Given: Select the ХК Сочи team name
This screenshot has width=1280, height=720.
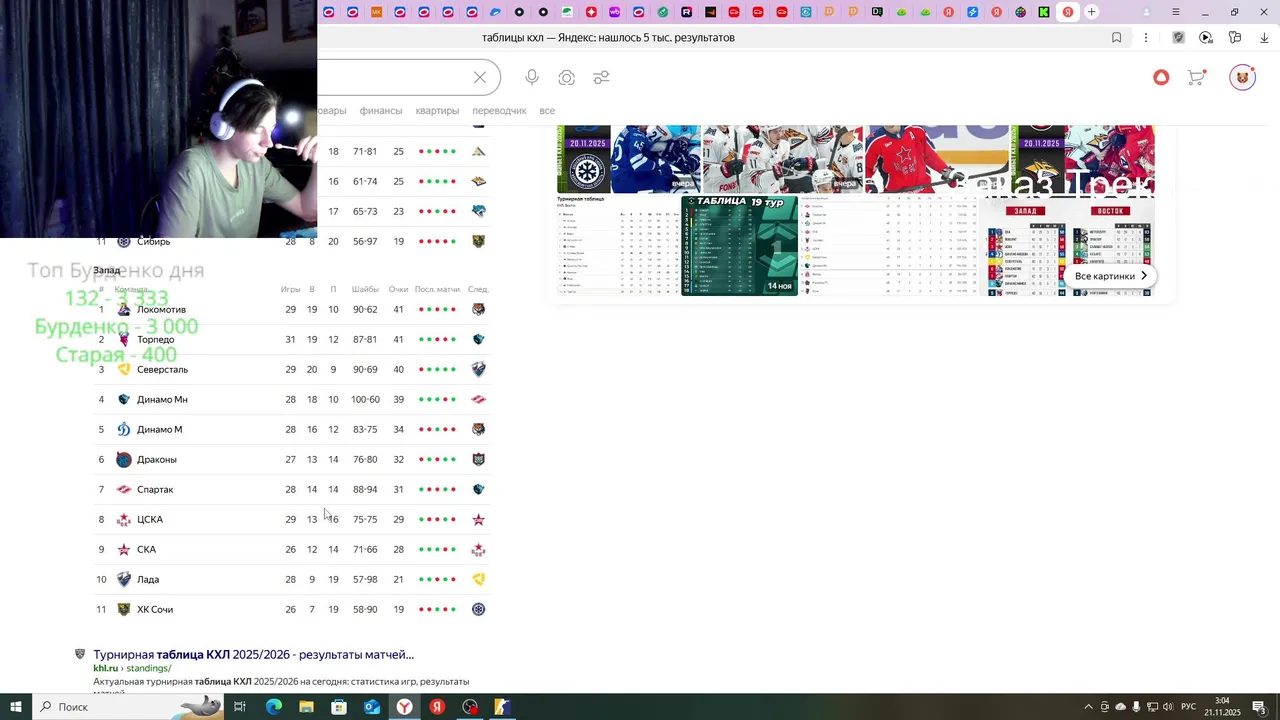Looking at the screenshot, I should (x=155, y=610).
